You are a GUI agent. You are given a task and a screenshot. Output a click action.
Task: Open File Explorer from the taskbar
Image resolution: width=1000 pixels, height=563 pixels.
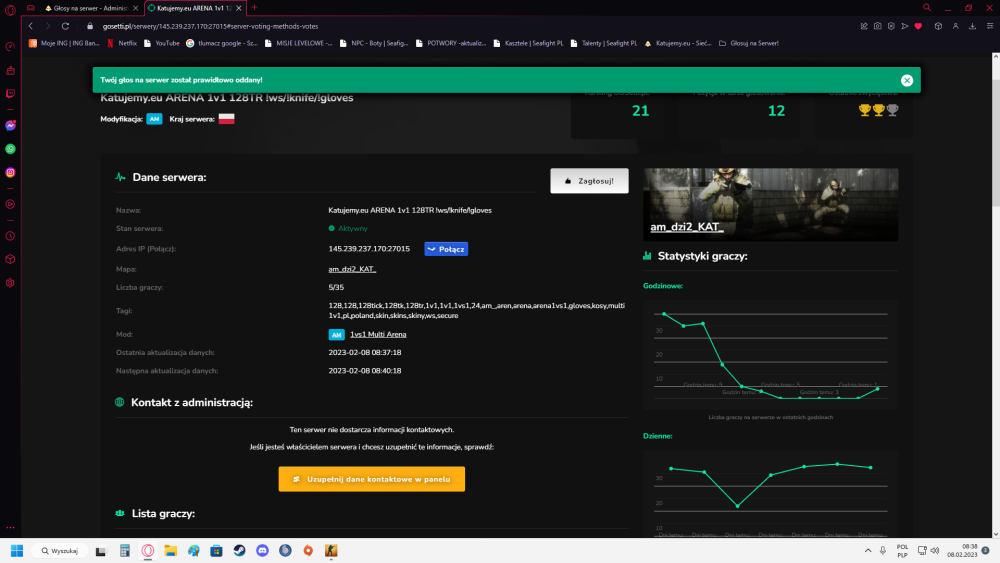(x=170, y=551)
